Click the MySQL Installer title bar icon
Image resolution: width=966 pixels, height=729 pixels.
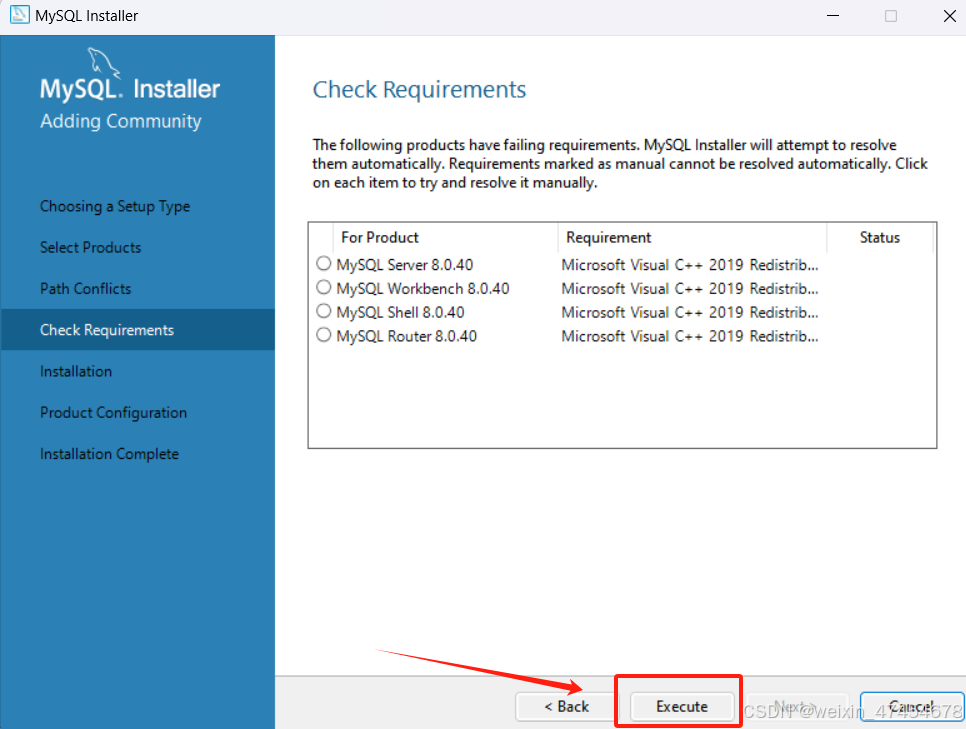pyautogui.click(x=19, y=15)
